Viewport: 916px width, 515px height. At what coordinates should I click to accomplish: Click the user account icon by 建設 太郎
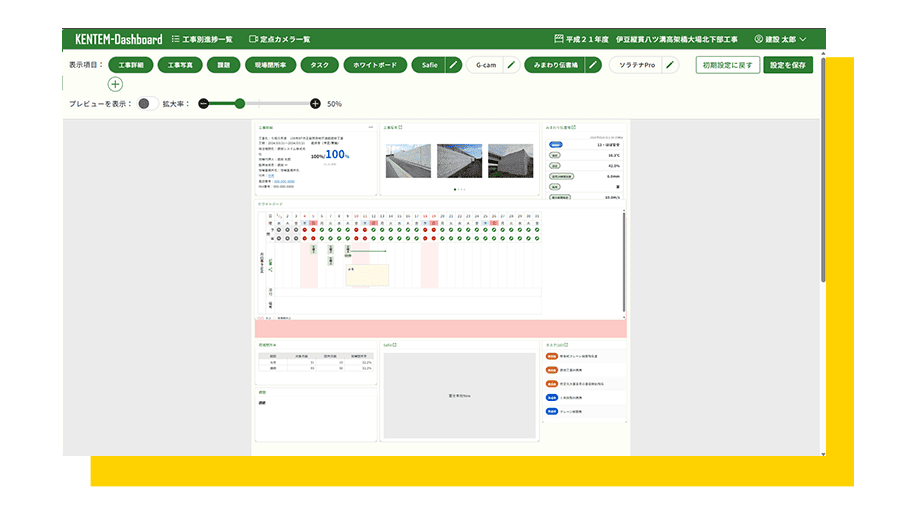pos(758,39)
